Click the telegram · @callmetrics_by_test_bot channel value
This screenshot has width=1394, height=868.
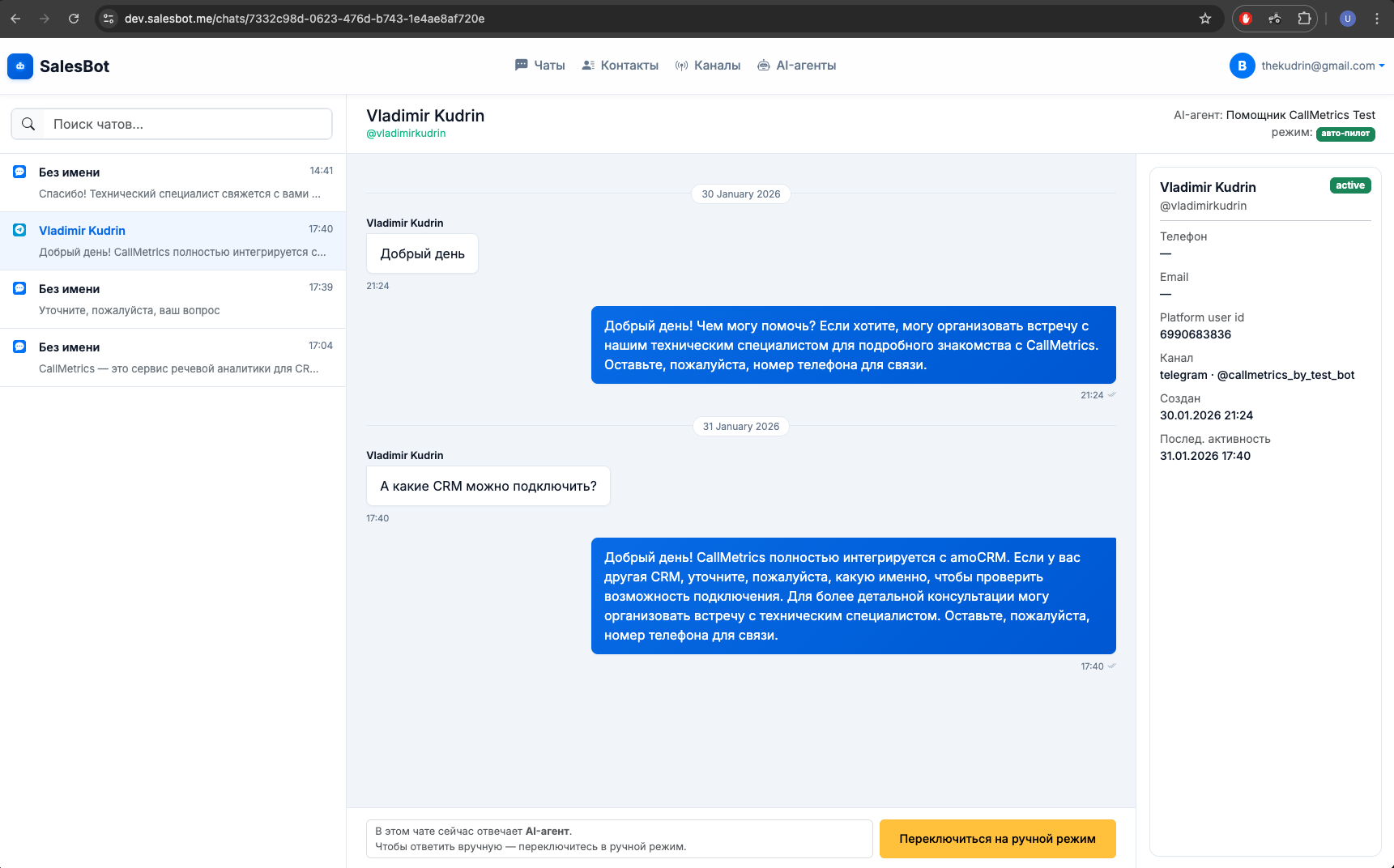pos(1257,375)
